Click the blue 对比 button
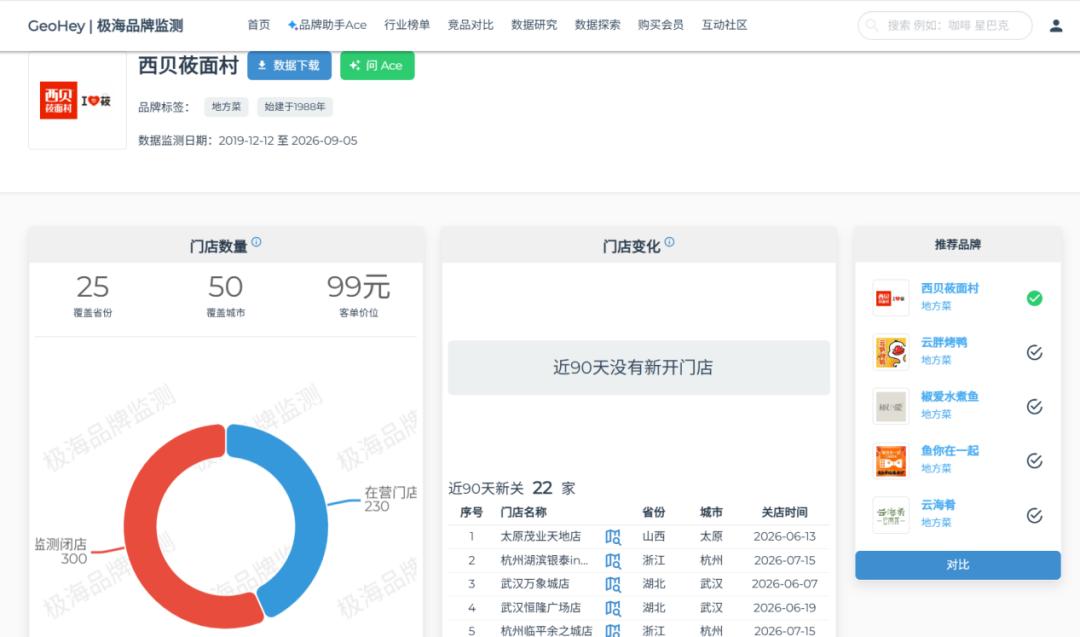 tap(957, 565)
